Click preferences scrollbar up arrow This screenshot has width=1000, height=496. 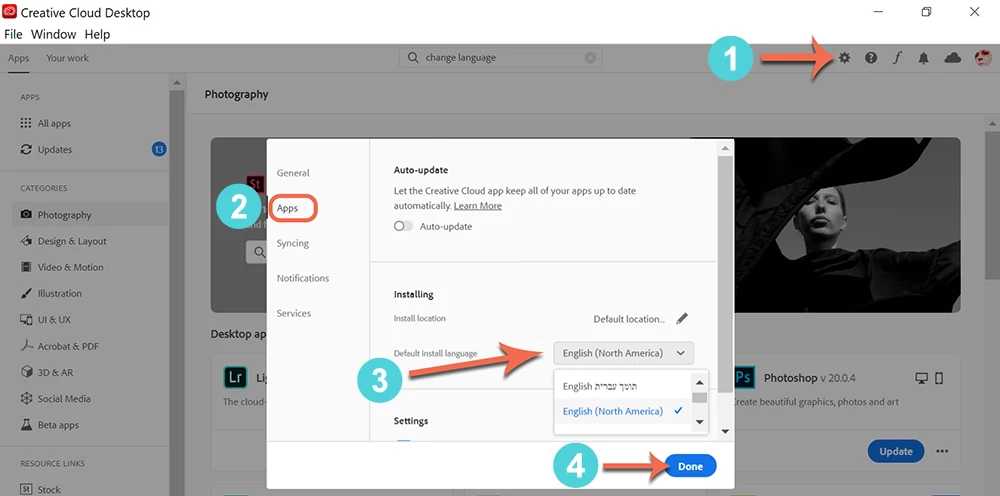724,149
